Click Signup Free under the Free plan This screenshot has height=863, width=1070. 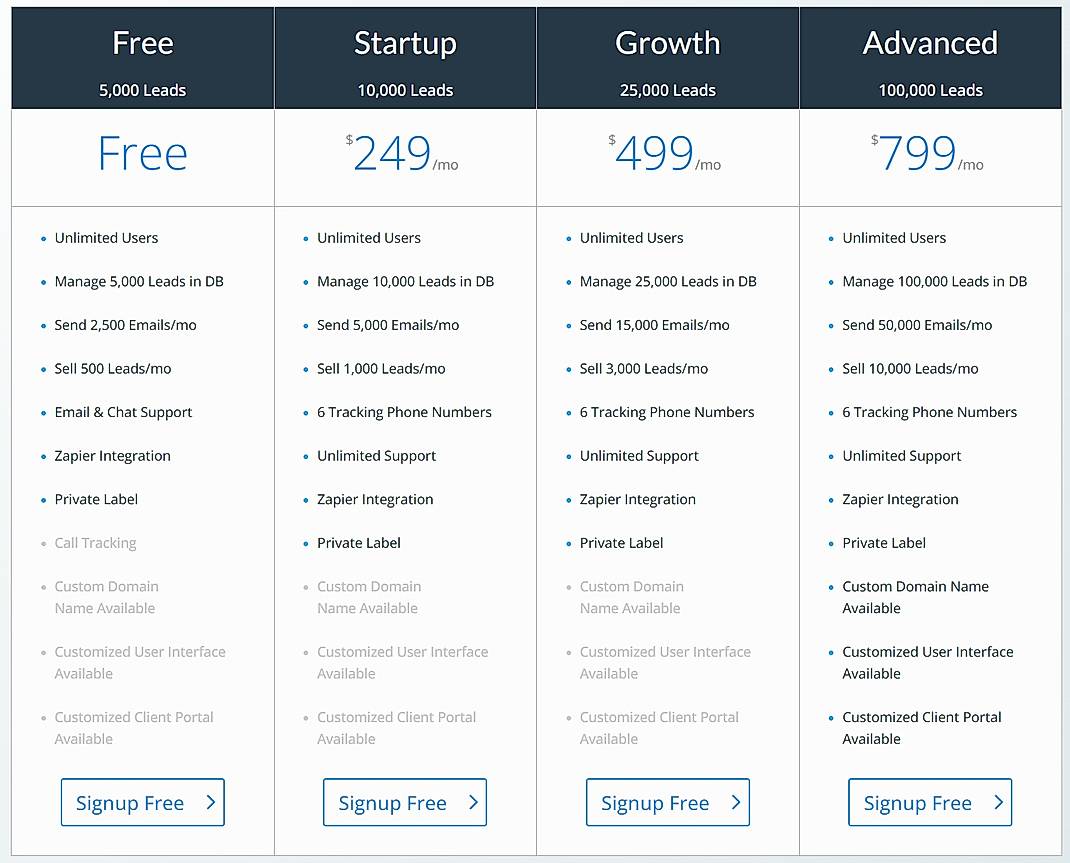(x=142, y=802)
